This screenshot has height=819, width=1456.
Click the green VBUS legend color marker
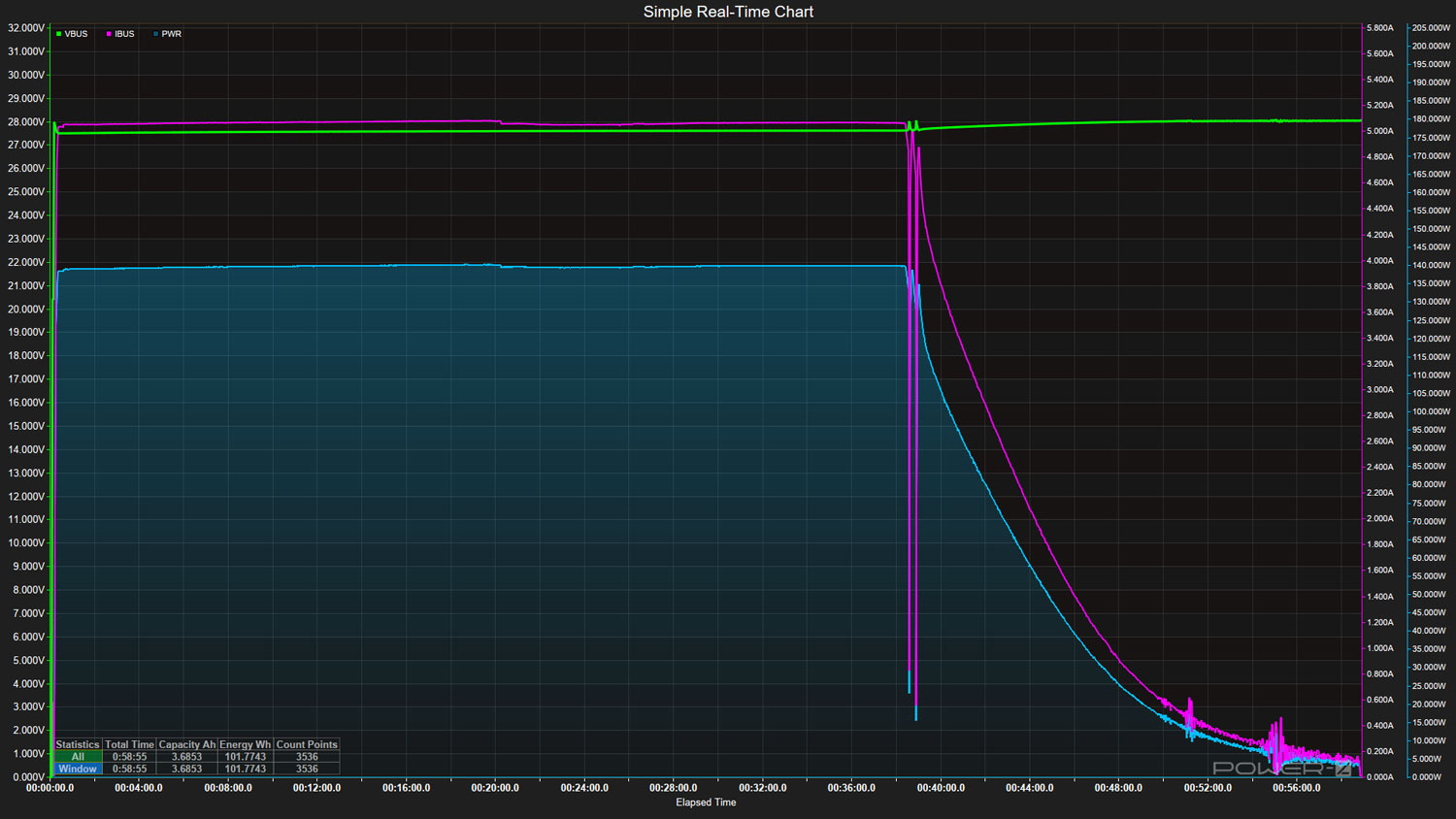tap(59, 34)
